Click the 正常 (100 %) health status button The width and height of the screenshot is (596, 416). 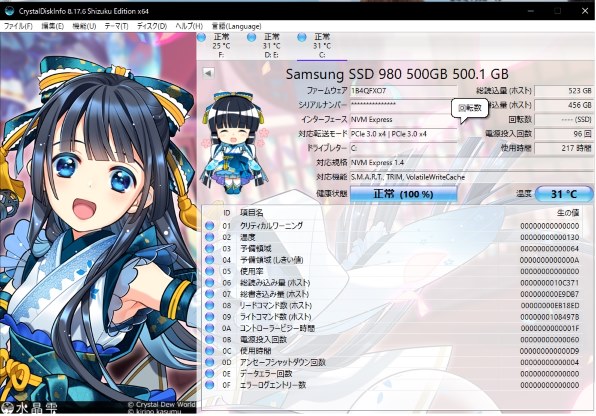pyautogui.click(x=403, y=194)
